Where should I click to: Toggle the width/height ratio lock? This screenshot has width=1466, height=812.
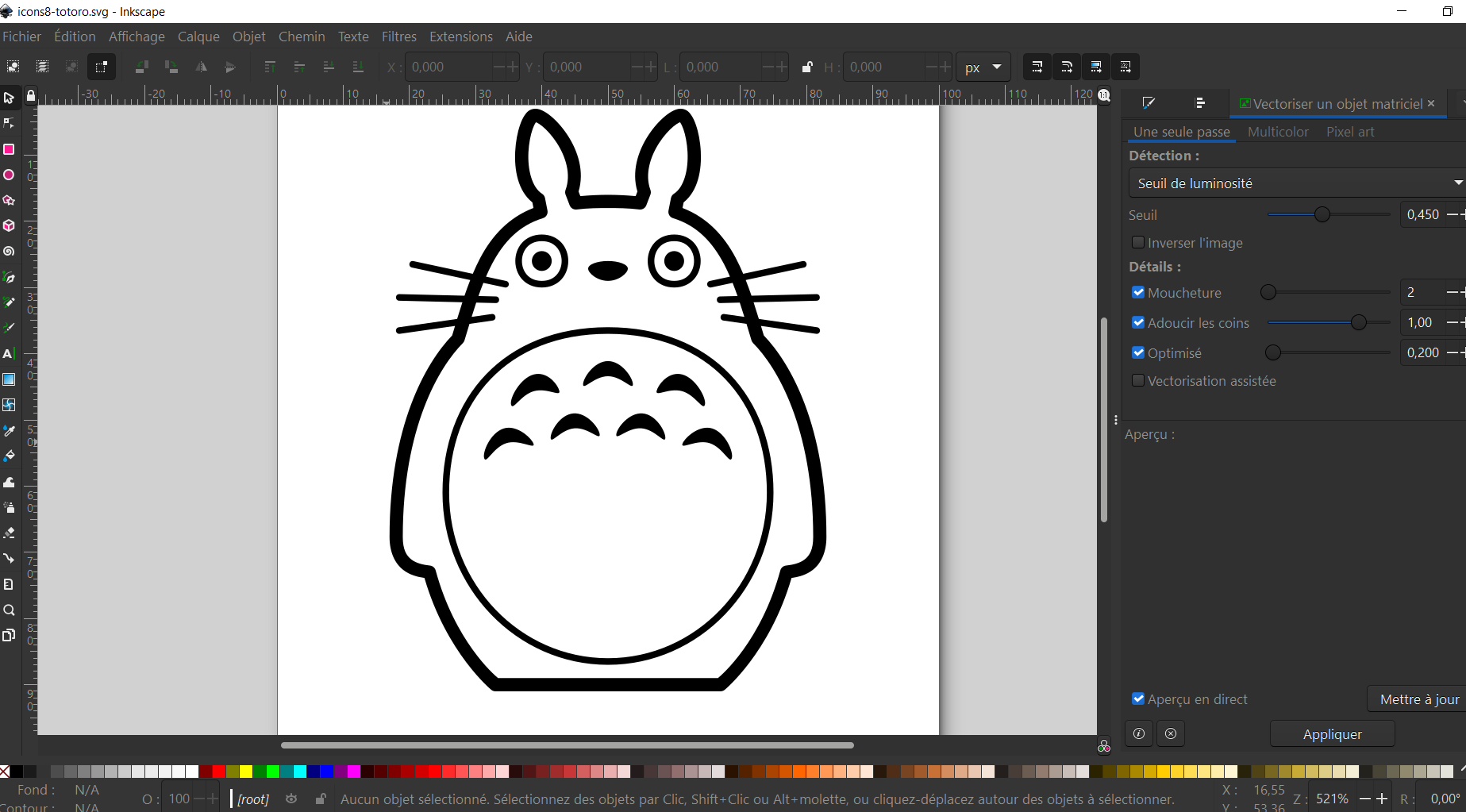pos(807,67)
